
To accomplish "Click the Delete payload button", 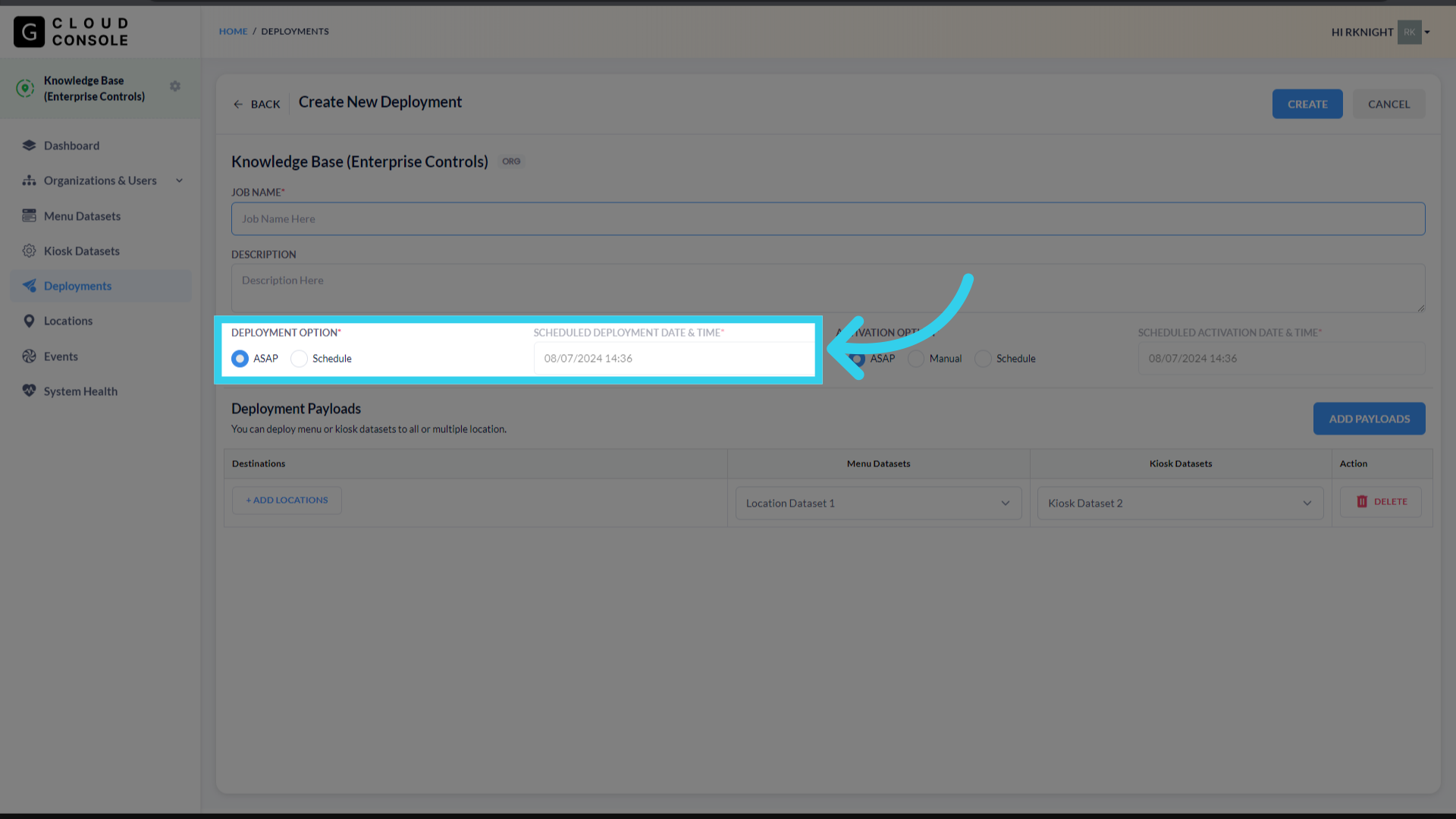I will 1380,501.
